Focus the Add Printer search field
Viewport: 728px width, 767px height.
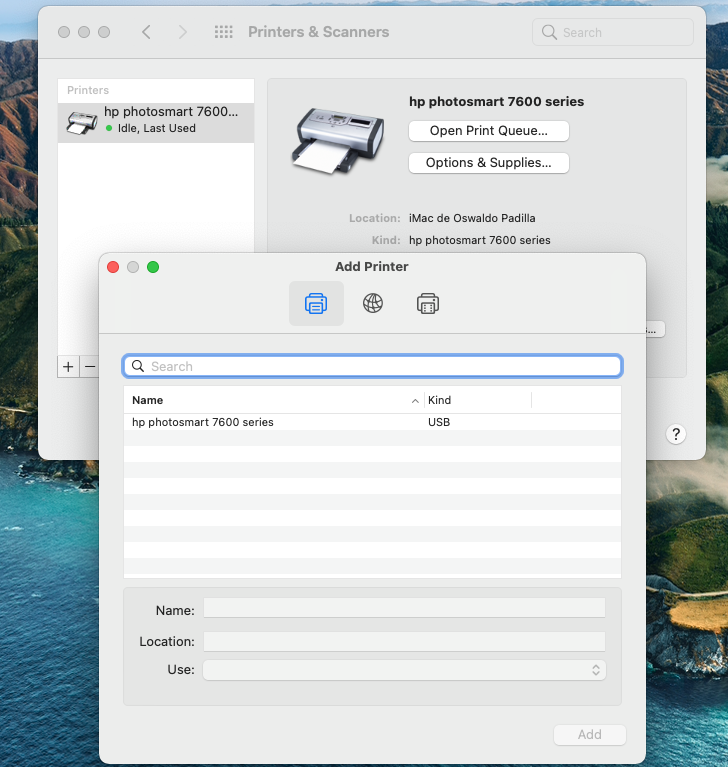click(372, 367)
